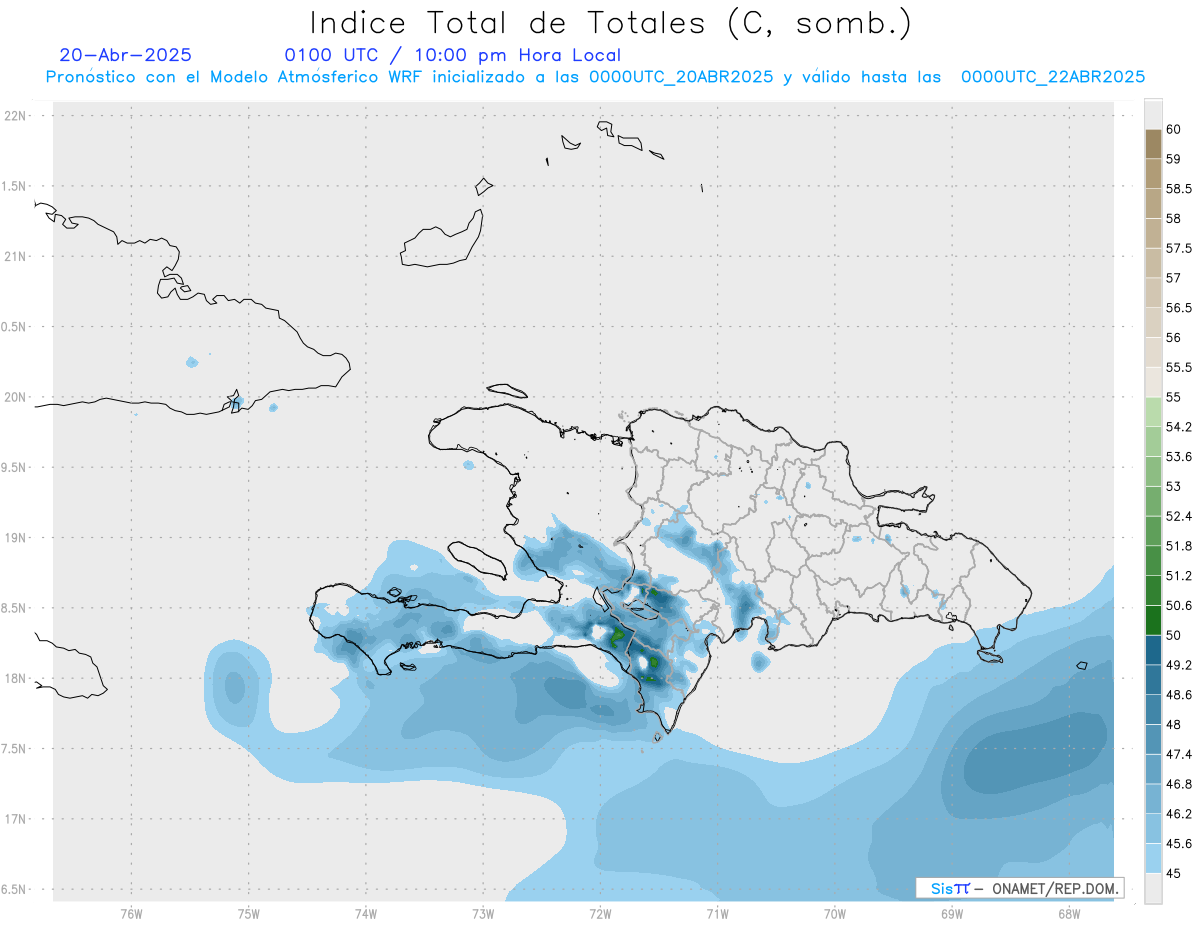Click the legend value '50'
1200x927 pixels.
[1174, 635]
